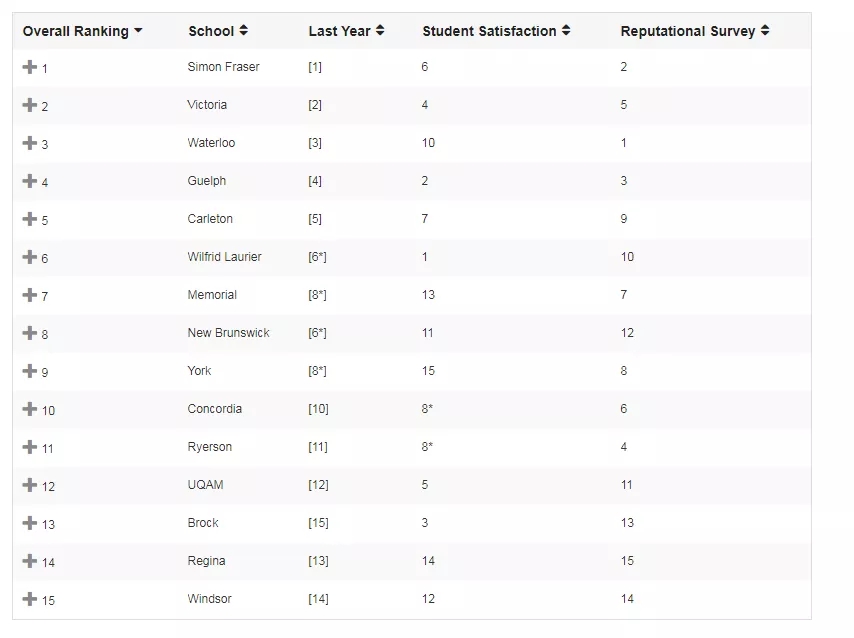Sort by Student Satisfaction header

click(x=496, y=31)
